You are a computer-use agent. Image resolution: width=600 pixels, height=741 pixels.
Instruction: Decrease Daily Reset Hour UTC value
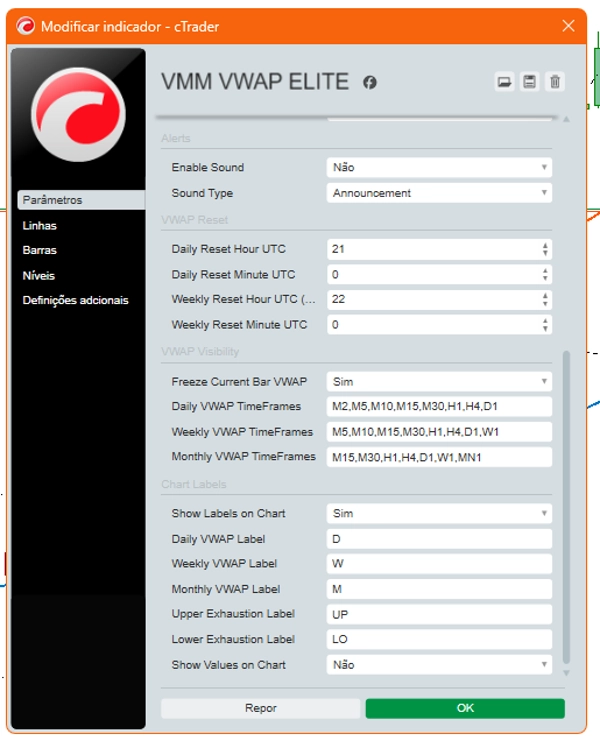click(545, 253)
